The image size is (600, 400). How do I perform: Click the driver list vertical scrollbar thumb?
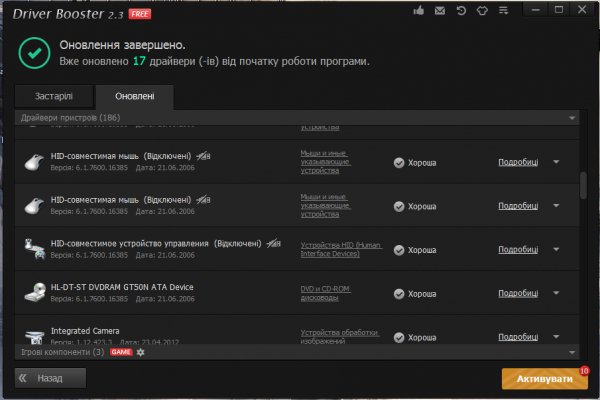point(583,185)
